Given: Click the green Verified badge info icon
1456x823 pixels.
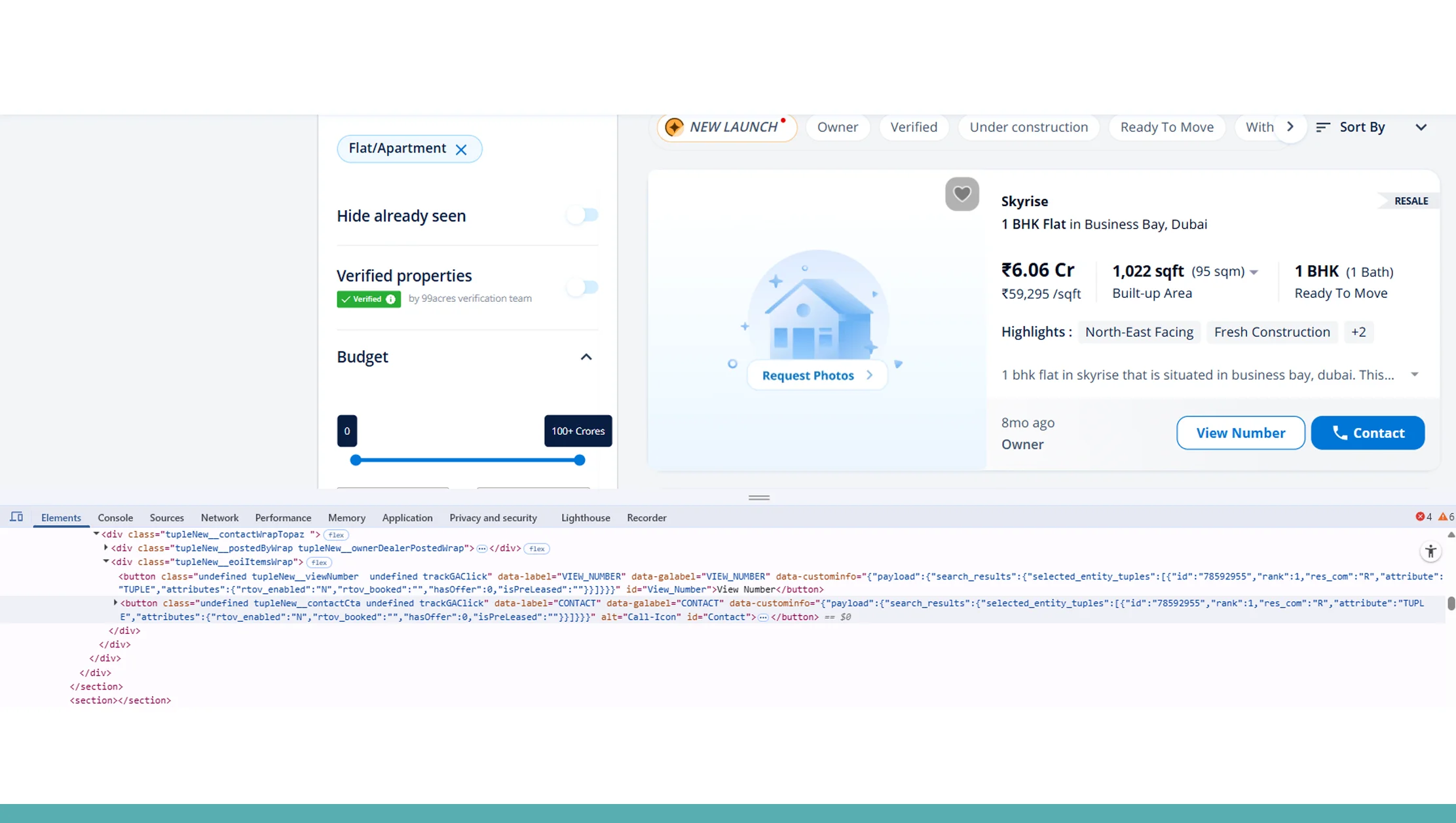Looking at the screenshot, I should pyautogui.click(x=391, y=299).
